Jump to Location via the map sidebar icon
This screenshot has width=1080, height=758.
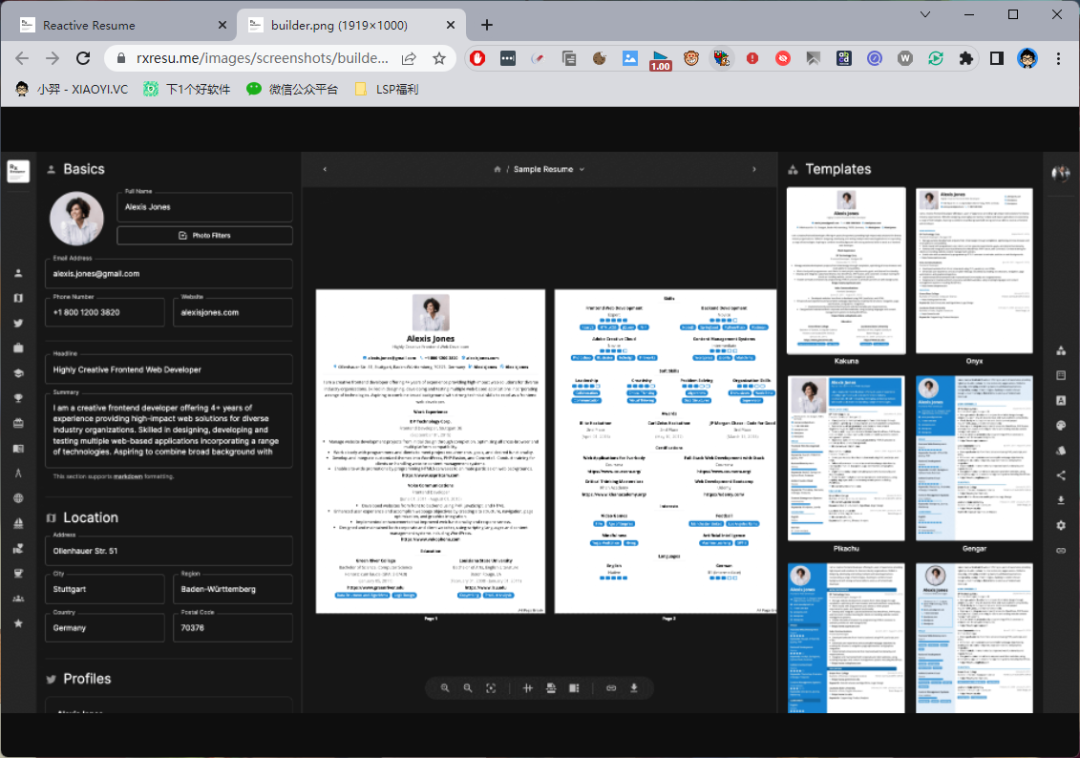(x=19, y=298)
